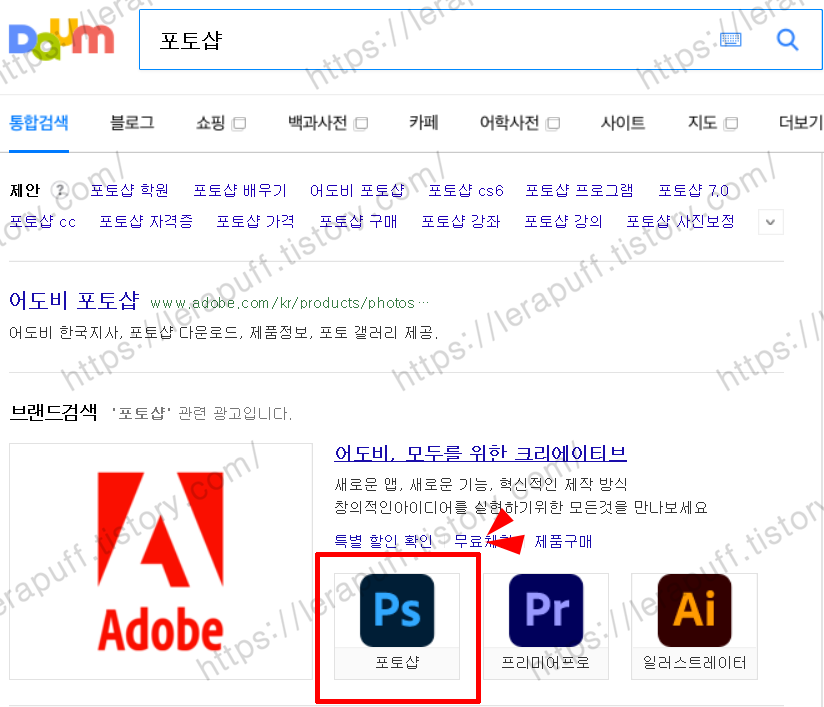824x707 pixels.
Task: Click the 무료체험 link
Action: pyautogui.click(x=483, y=541)
